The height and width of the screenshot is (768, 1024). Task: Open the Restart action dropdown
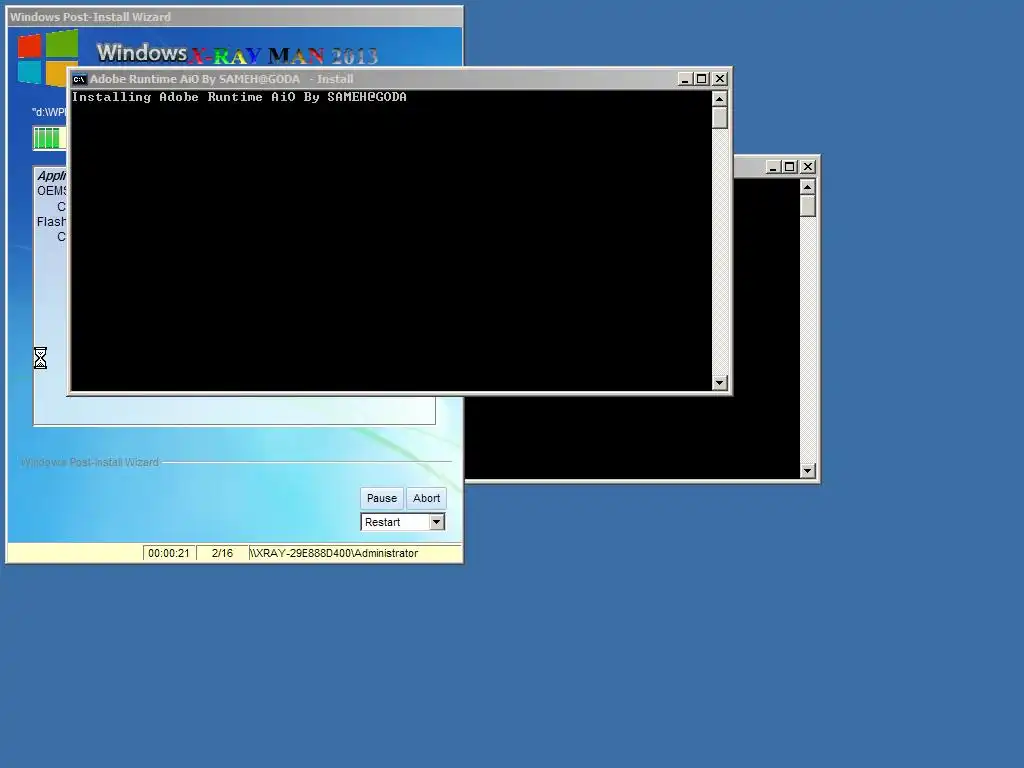click(437, 522)
